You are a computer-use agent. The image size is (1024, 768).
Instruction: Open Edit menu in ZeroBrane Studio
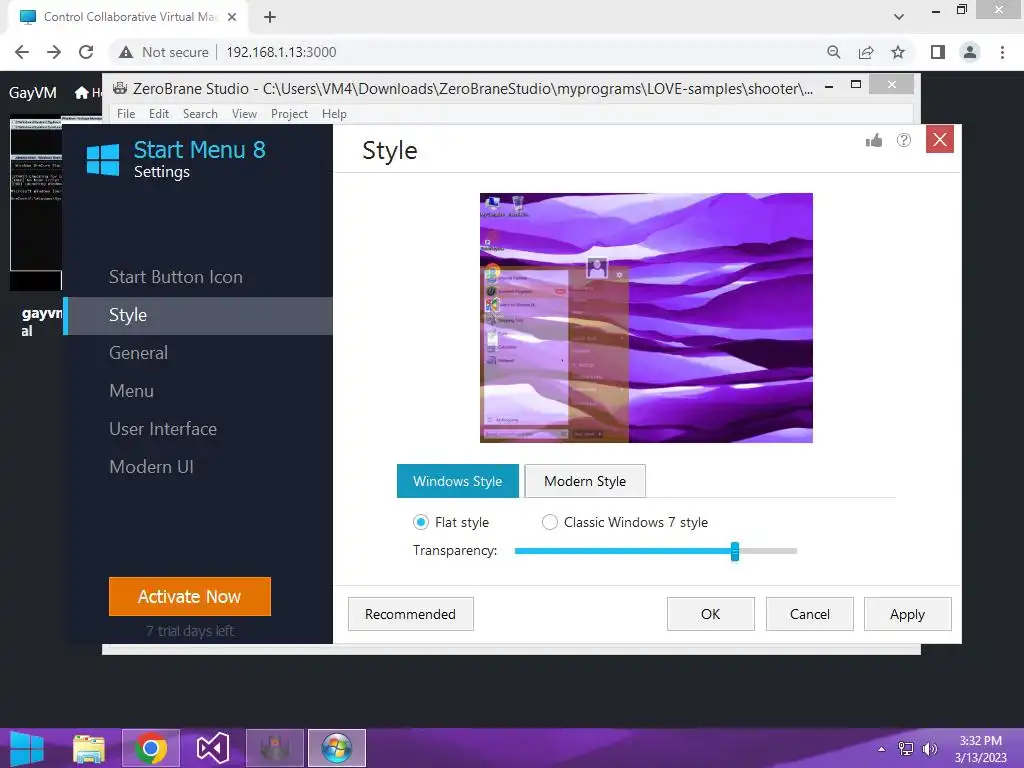tap(159, 114)
